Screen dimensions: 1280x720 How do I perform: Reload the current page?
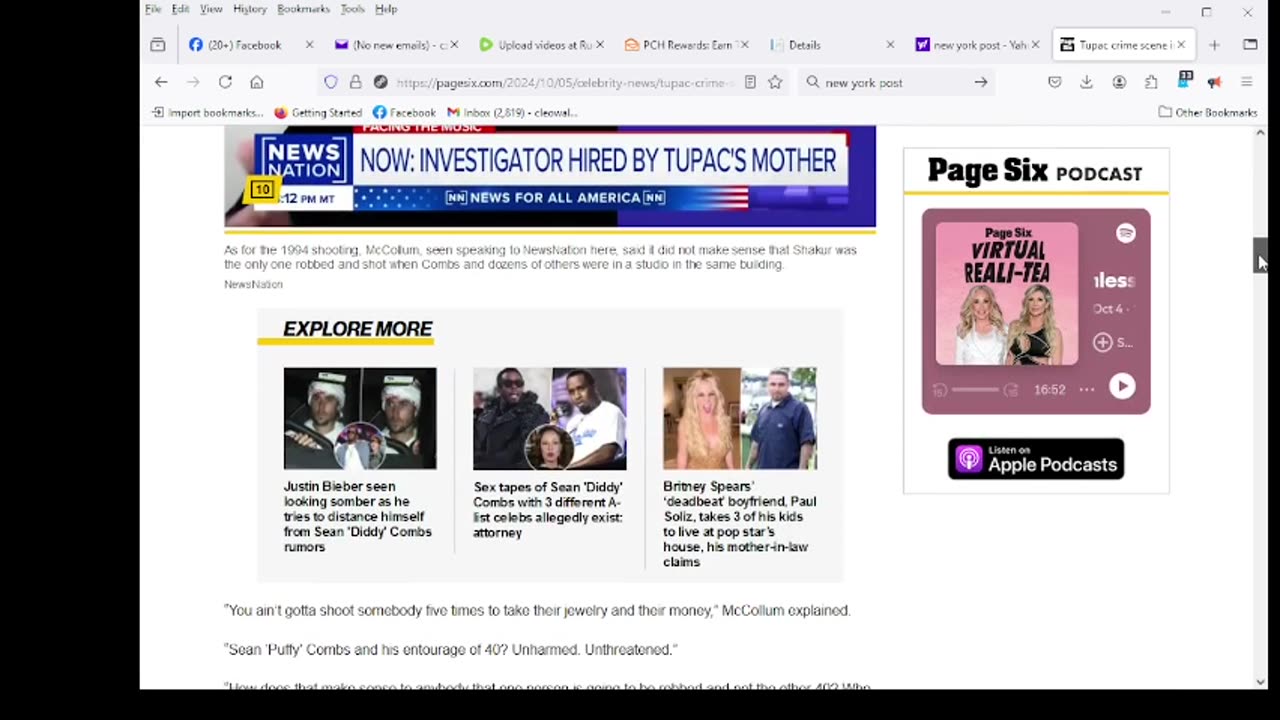pos(225,82)
